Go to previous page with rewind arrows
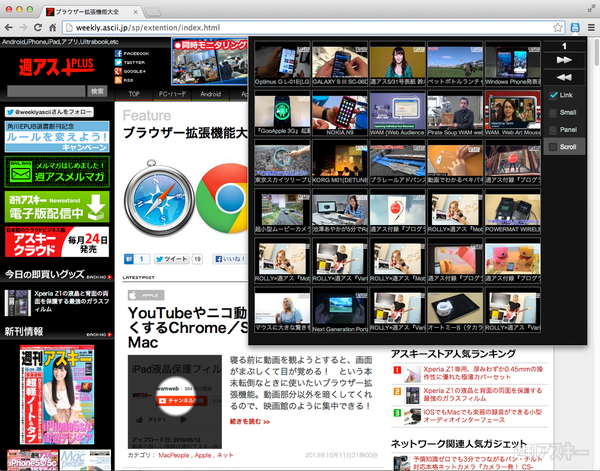This screenshot has width=600, height=471. [564, 77]
